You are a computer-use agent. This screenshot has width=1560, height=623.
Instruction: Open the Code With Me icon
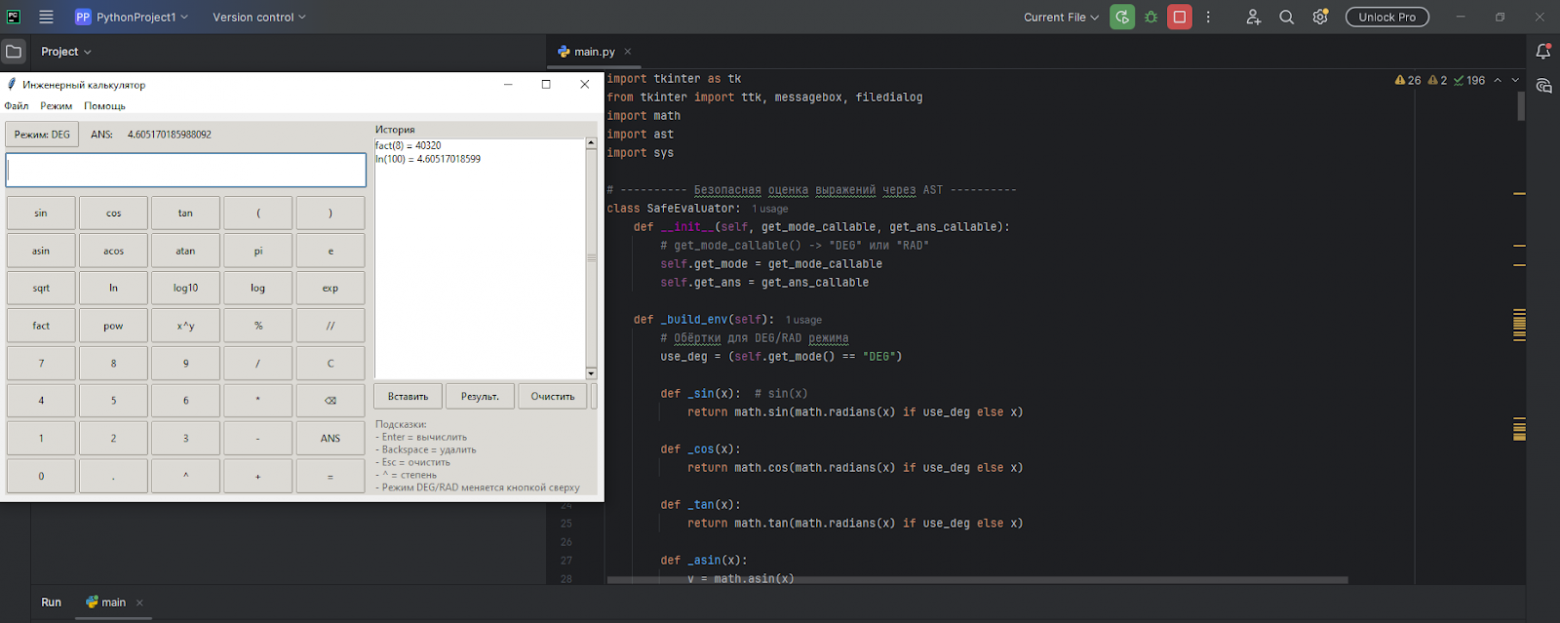pos(1253,17)
